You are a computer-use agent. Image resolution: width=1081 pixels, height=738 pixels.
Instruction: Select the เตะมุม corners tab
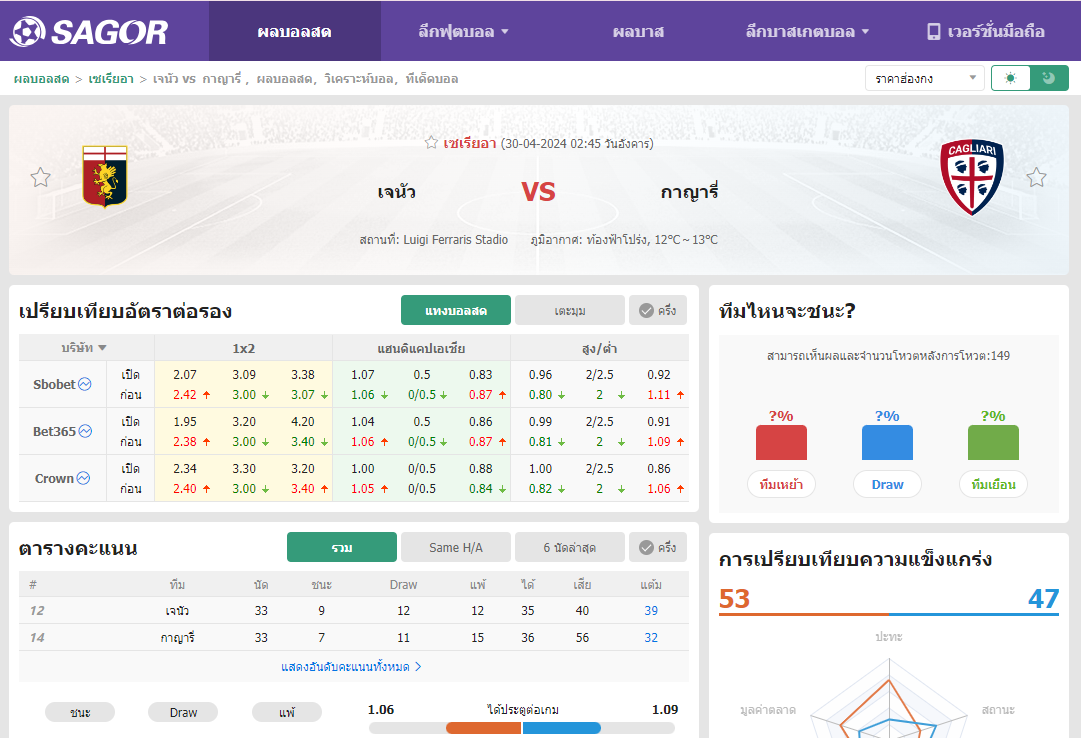click(x=570, y=310)
